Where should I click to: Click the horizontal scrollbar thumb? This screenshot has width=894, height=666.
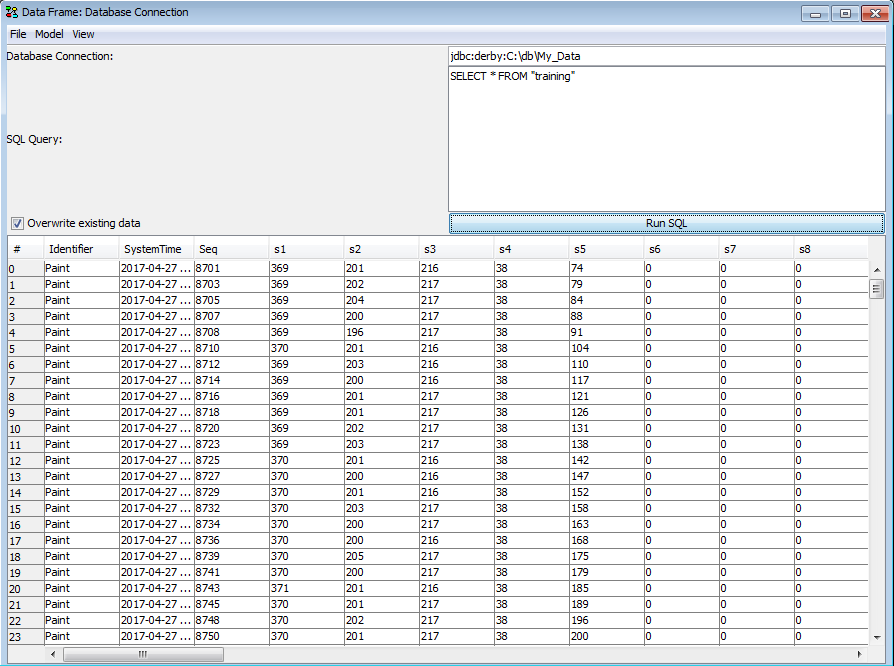click(x=143, y=654)
